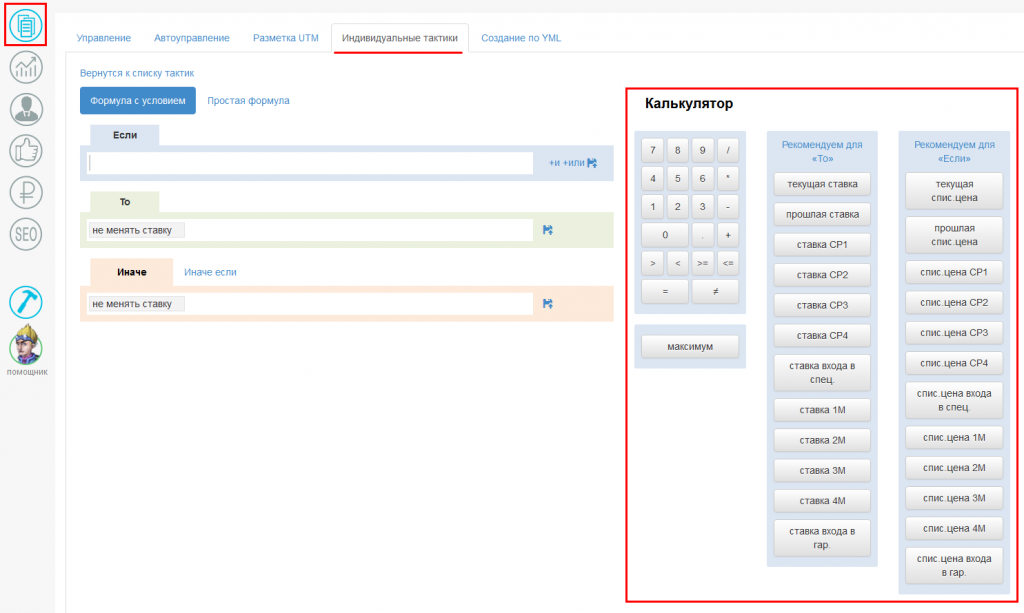Viewport: 1024px width, 613px height.
Task: Switch to the Управление tab
Action: click(103, 38)
